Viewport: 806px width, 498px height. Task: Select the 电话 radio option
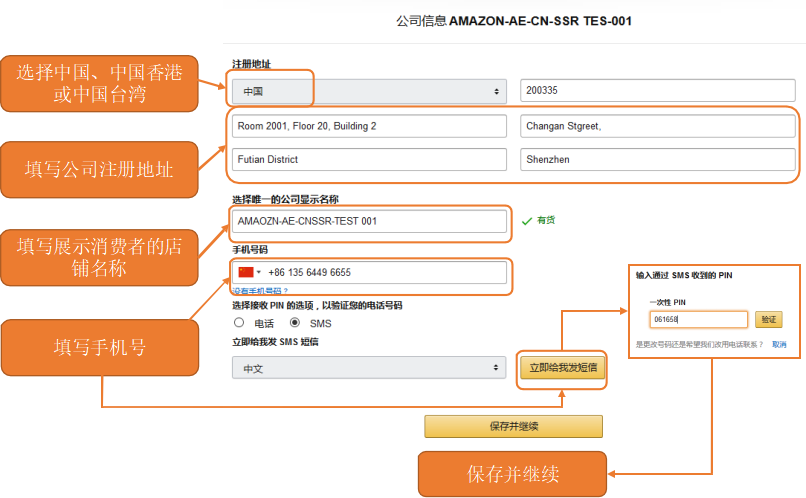pyautogui.click(x=239, y=323)
